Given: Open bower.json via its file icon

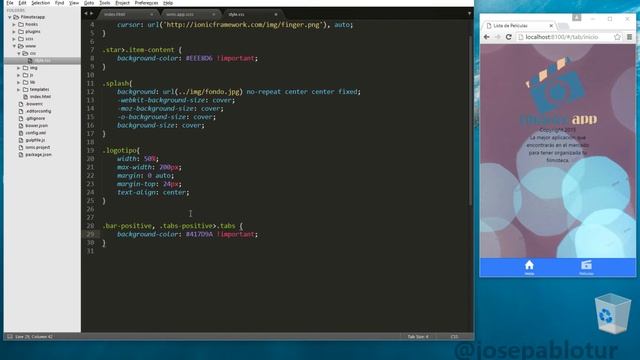Looking at the screenshot, I should click(21, 126).
